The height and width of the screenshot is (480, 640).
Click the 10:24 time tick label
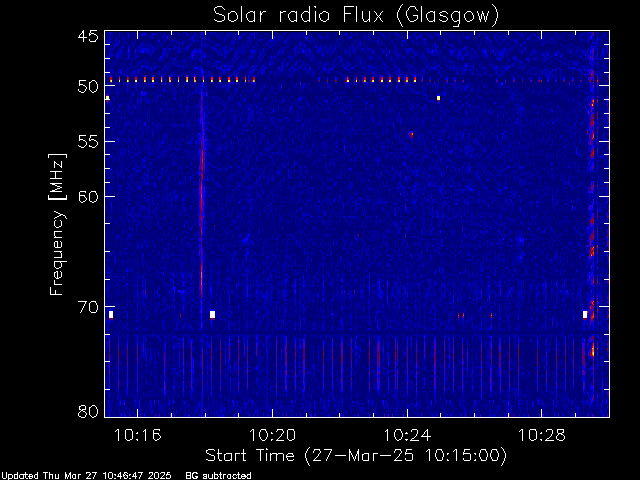pos(407,435)
